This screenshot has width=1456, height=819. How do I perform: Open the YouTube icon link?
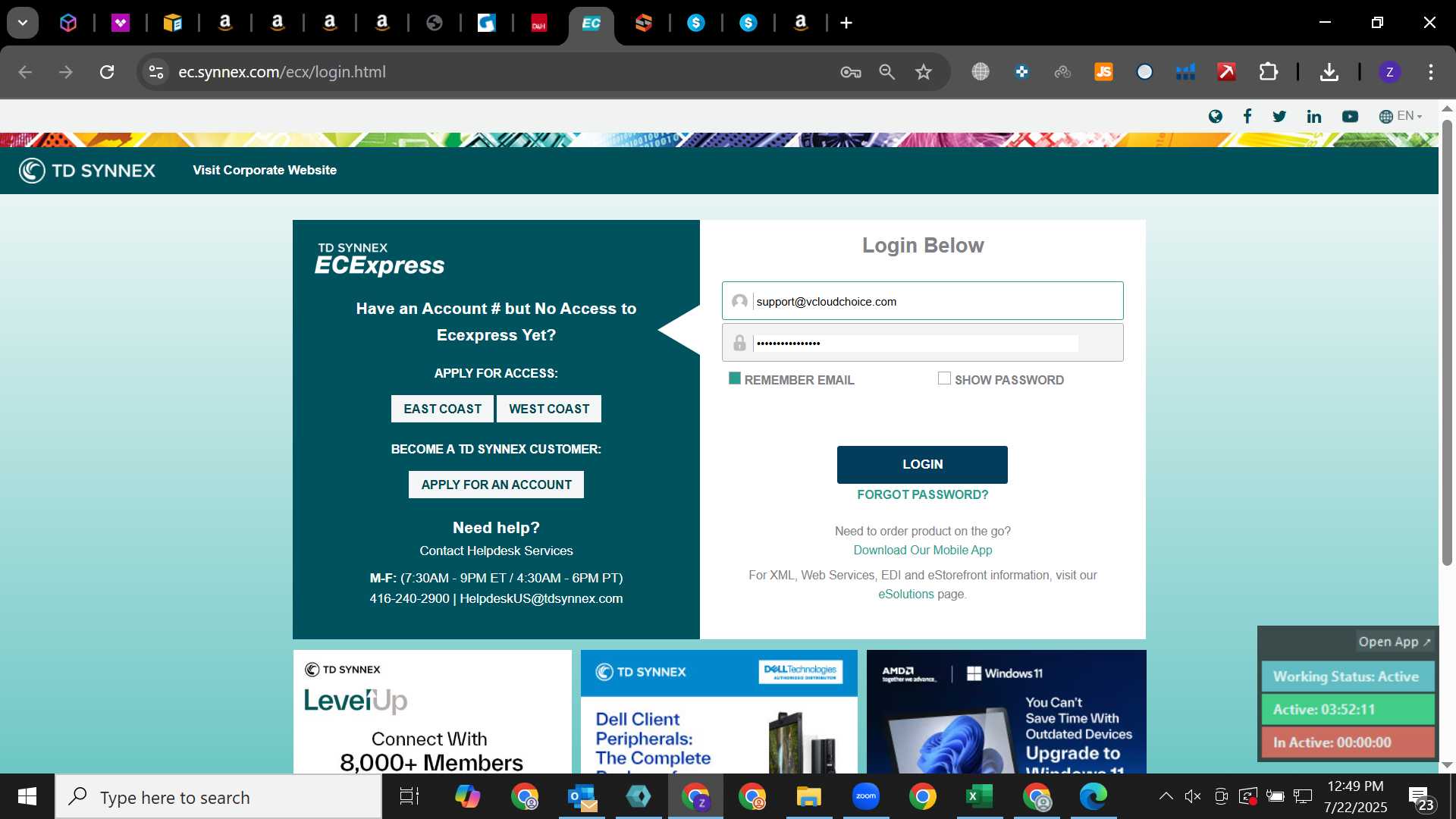point(1350,116)
